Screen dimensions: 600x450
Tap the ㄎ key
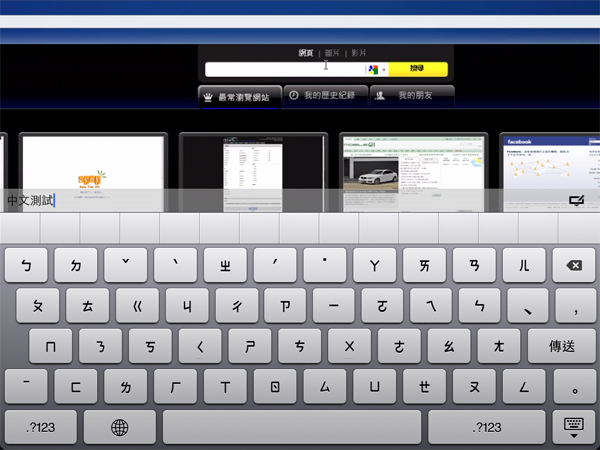click(x=150, y=346)
